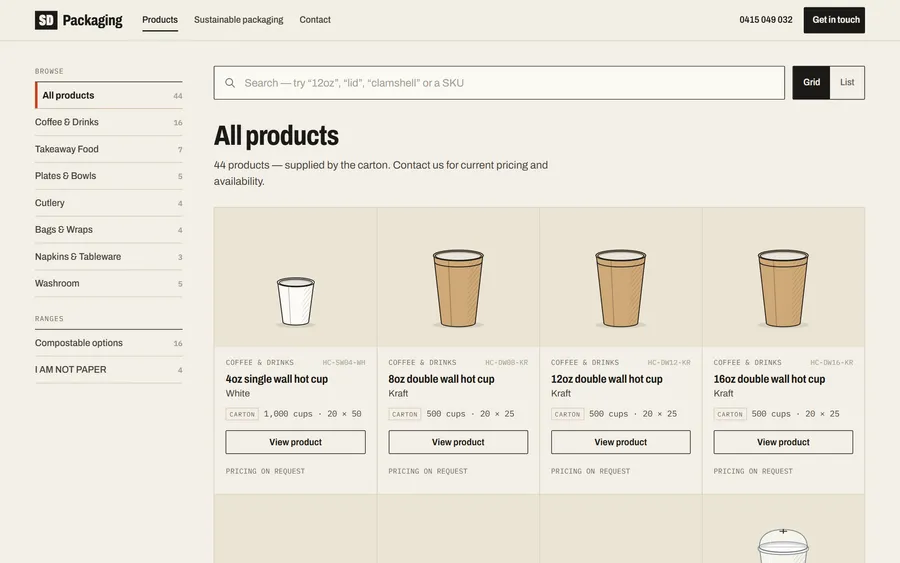Image resolution: width=900 pixels, height=563 pixels.
Task: Browse Takeaway Food category
Action: coord(108,149)
